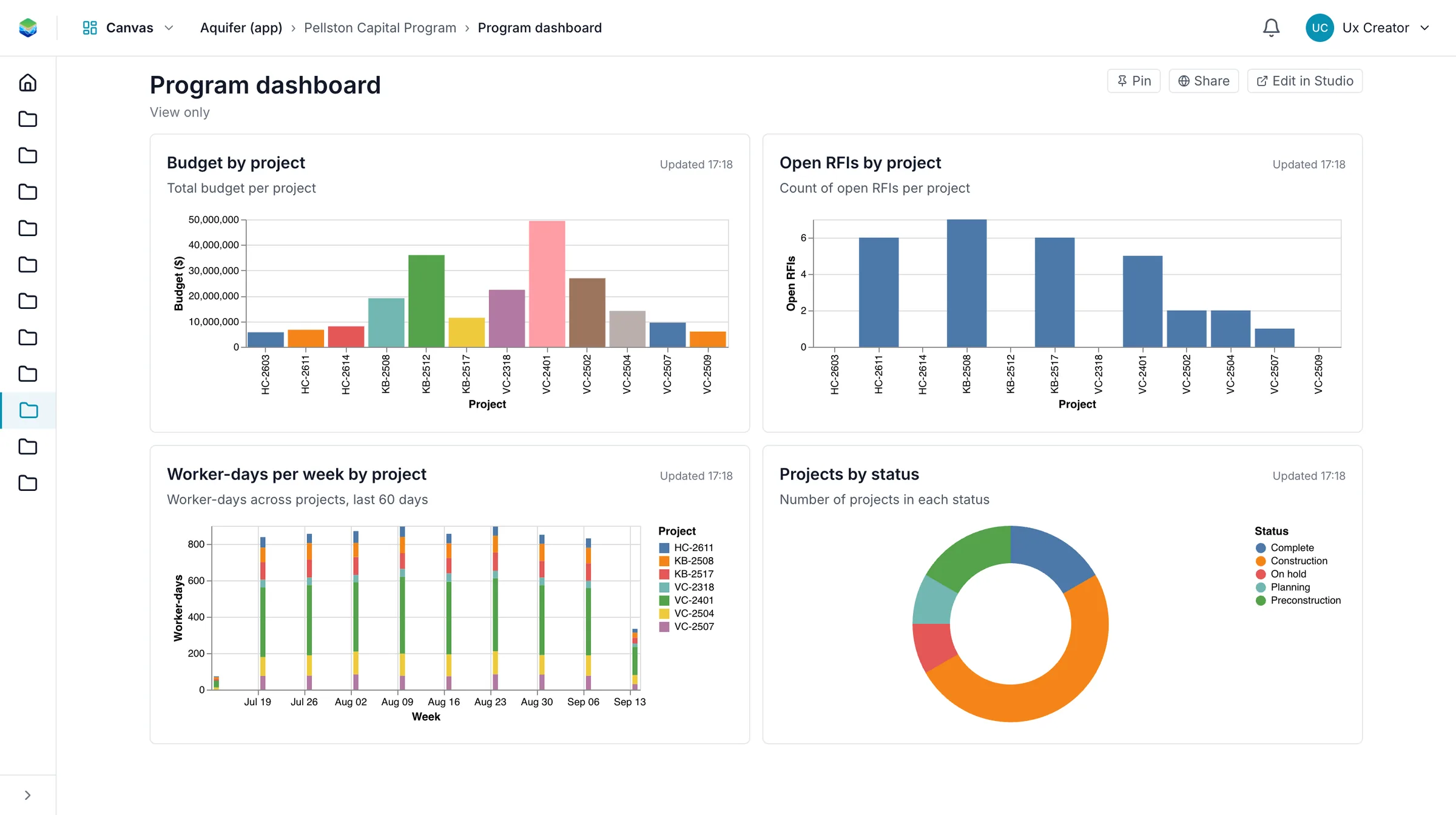Click the app logo in the top-left corner
Viewport: 1456px width, 815px height.
pos(28,28)
